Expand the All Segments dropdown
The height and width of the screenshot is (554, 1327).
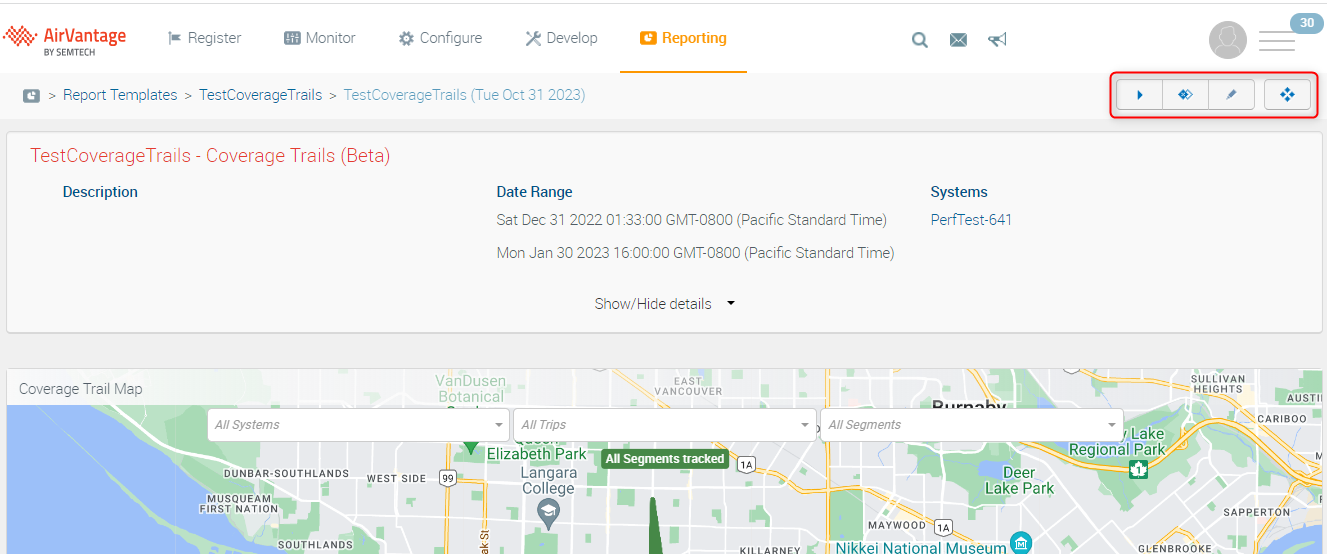coord(971,425)
